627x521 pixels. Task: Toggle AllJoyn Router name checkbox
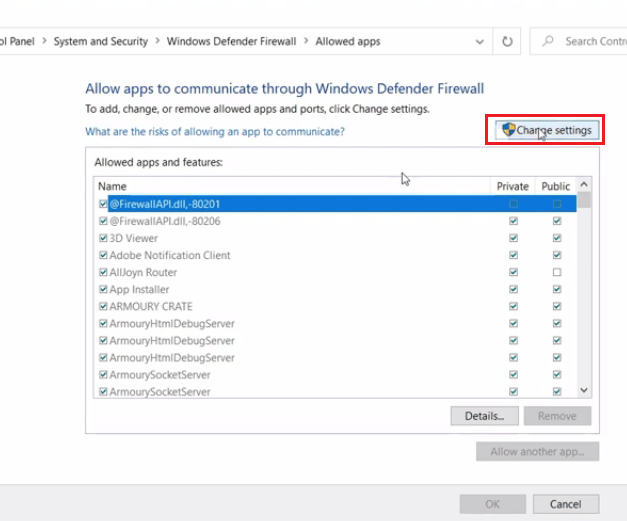pyautogui.click(x=103, y=272)
